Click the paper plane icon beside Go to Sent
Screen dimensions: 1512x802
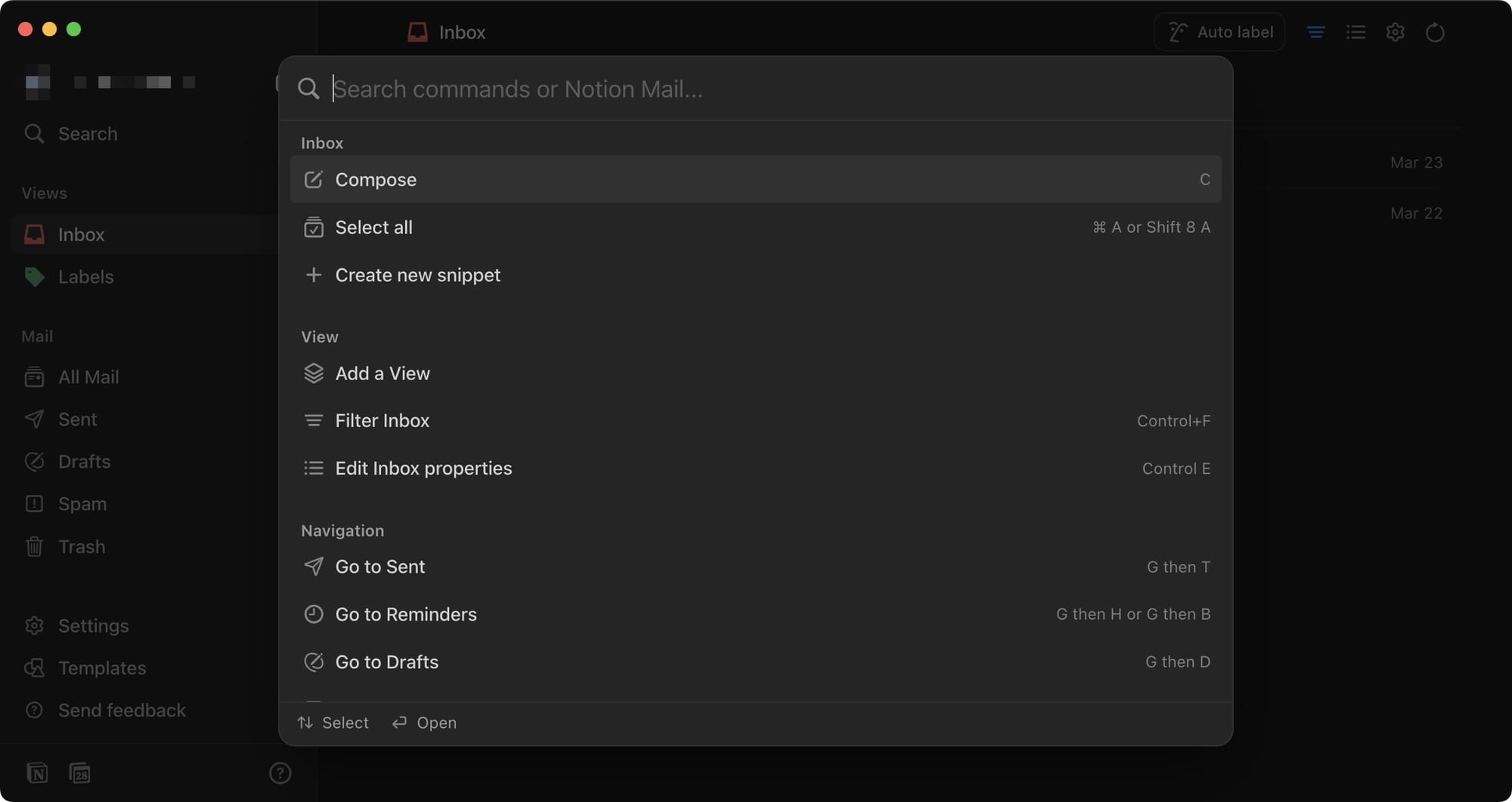coord(313,566)
